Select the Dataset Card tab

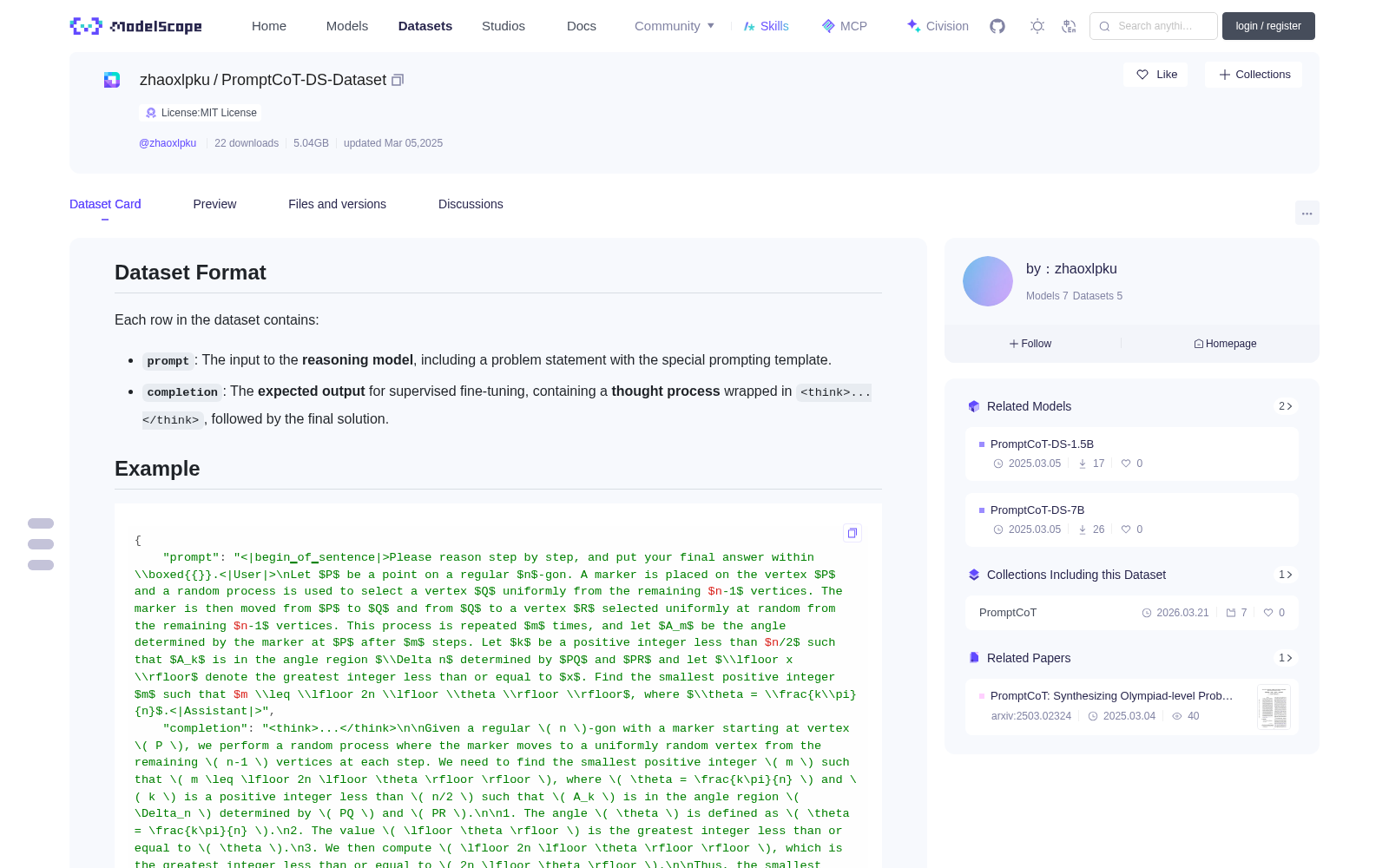click(x=105, y=204)
